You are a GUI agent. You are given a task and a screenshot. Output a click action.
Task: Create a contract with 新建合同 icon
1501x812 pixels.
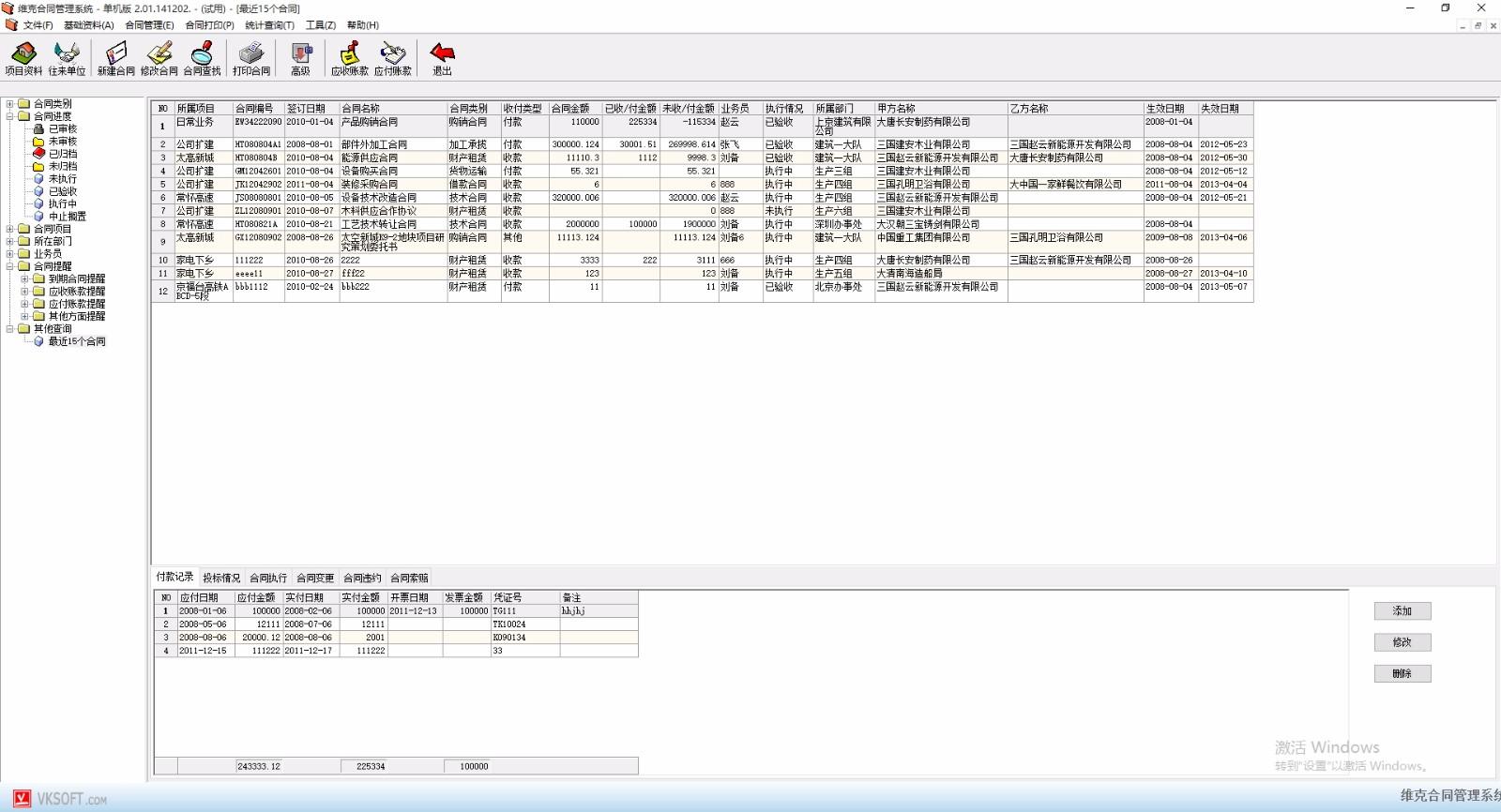(x=116, y=58)
